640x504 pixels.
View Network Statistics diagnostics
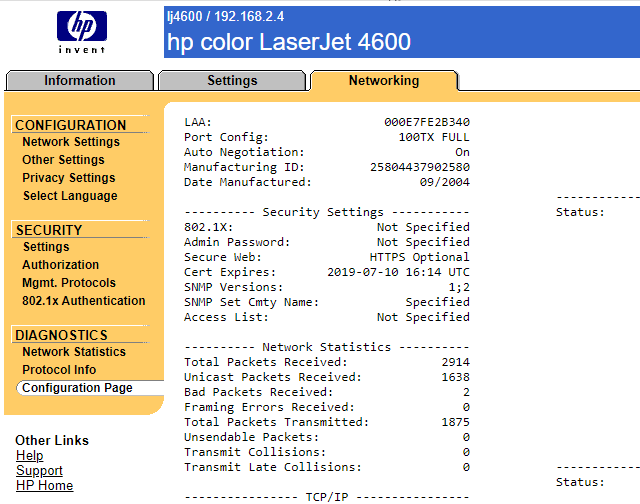74,351
